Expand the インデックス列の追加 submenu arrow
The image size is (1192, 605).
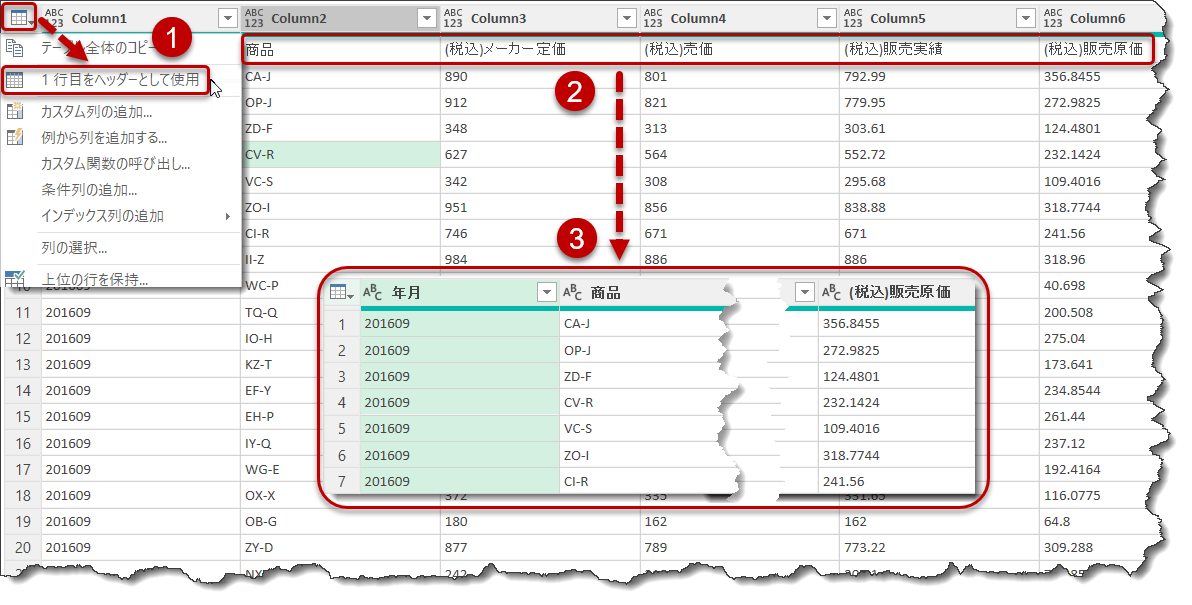228,217
